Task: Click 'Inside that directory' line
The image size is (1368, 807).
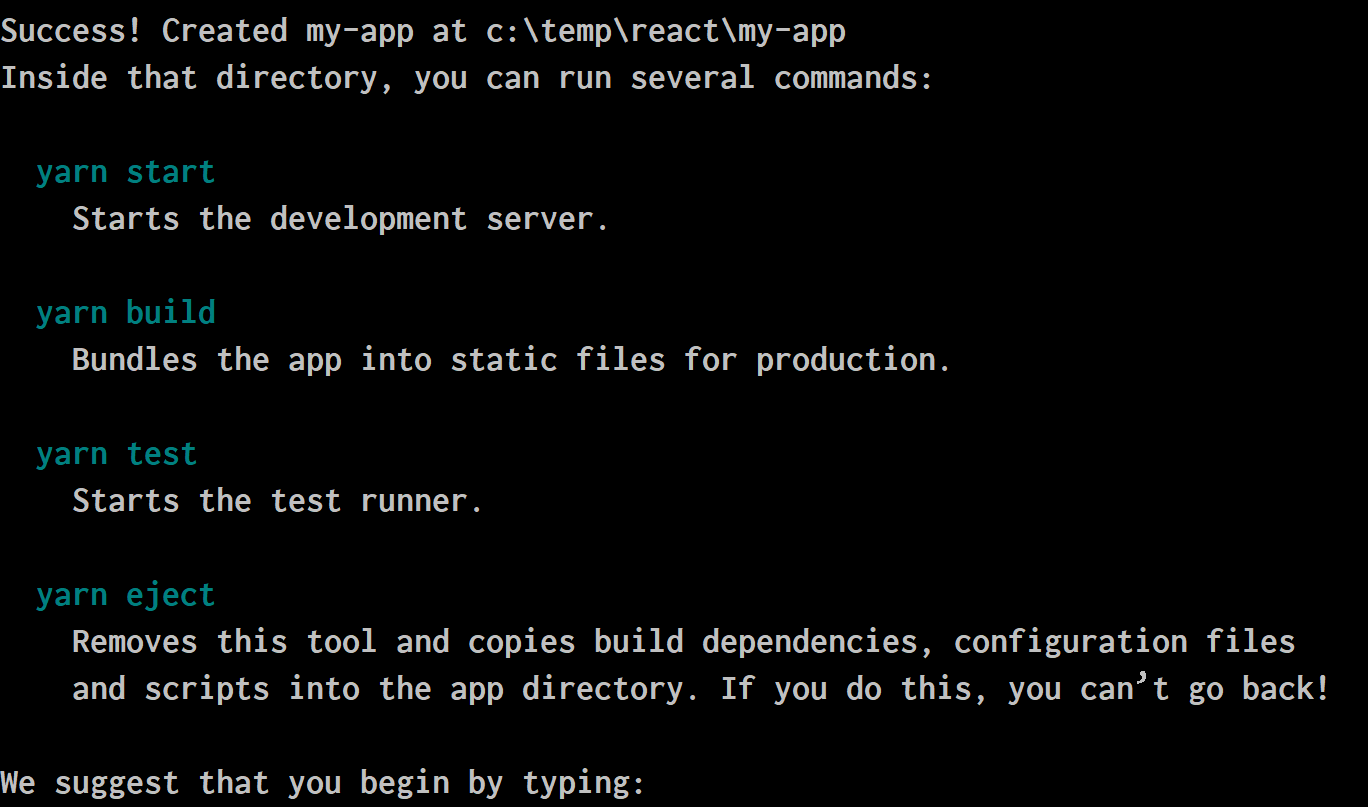Action: coord(467,78)
